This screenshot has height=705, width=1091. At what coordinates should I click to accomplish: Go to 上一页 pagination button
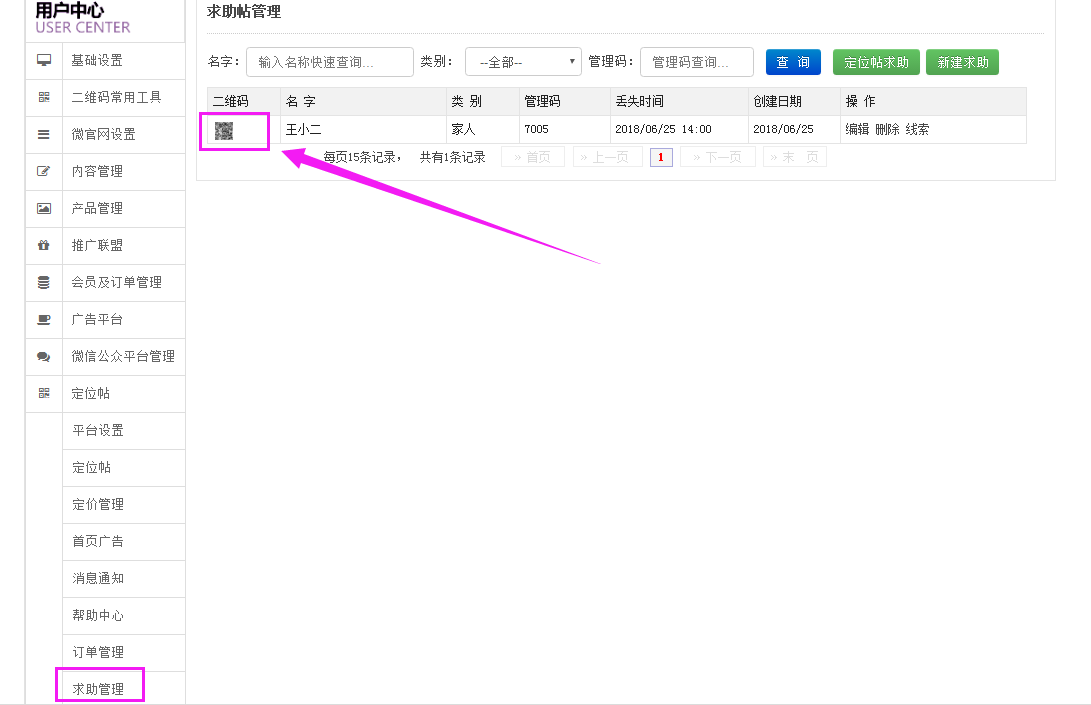coord(605,157)
